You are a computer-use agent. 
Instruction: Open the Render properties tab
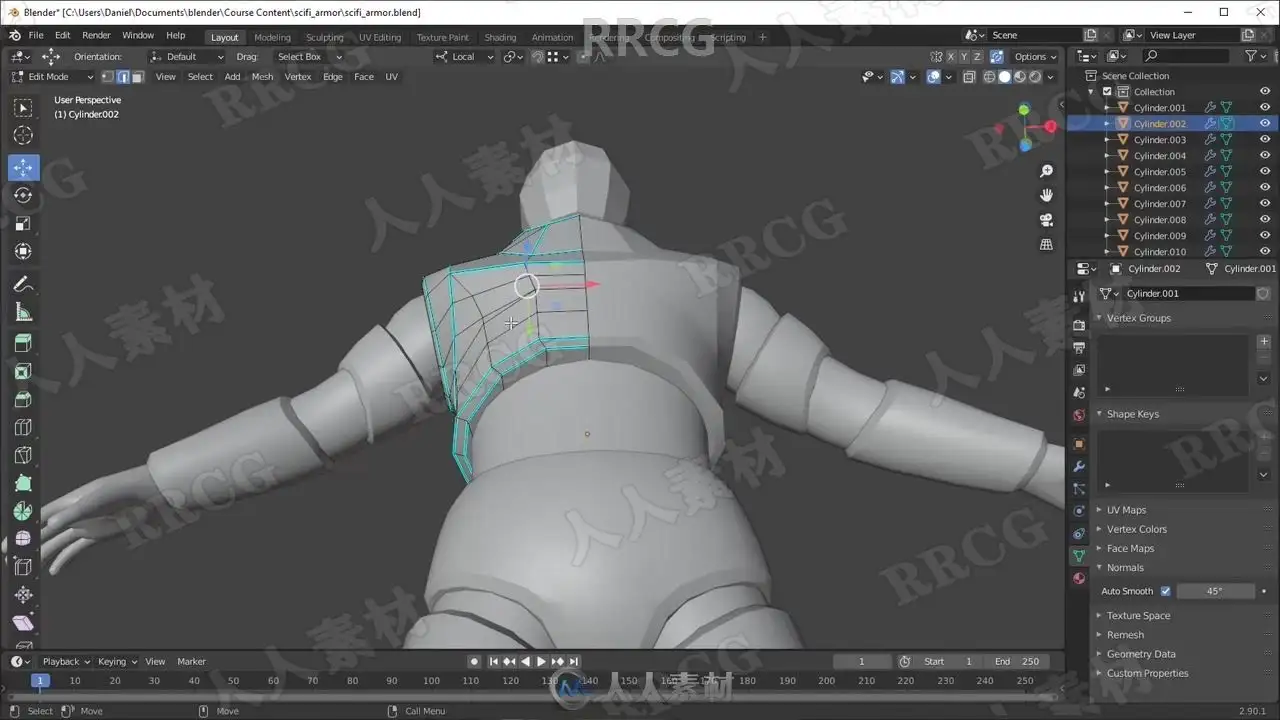tap(1078, 325)
